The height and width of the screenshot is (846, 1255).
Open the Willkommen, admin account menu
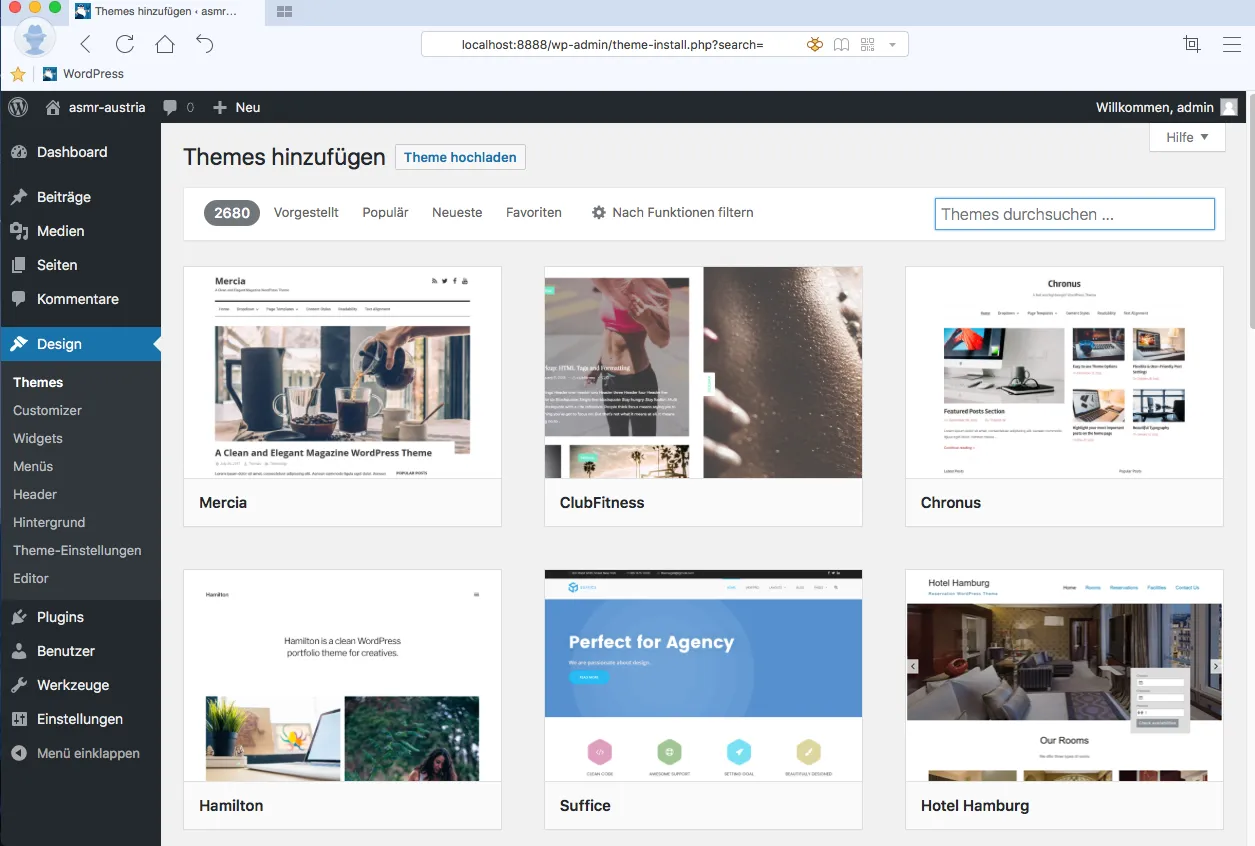pyautogui.click(x=1166, y=107)
